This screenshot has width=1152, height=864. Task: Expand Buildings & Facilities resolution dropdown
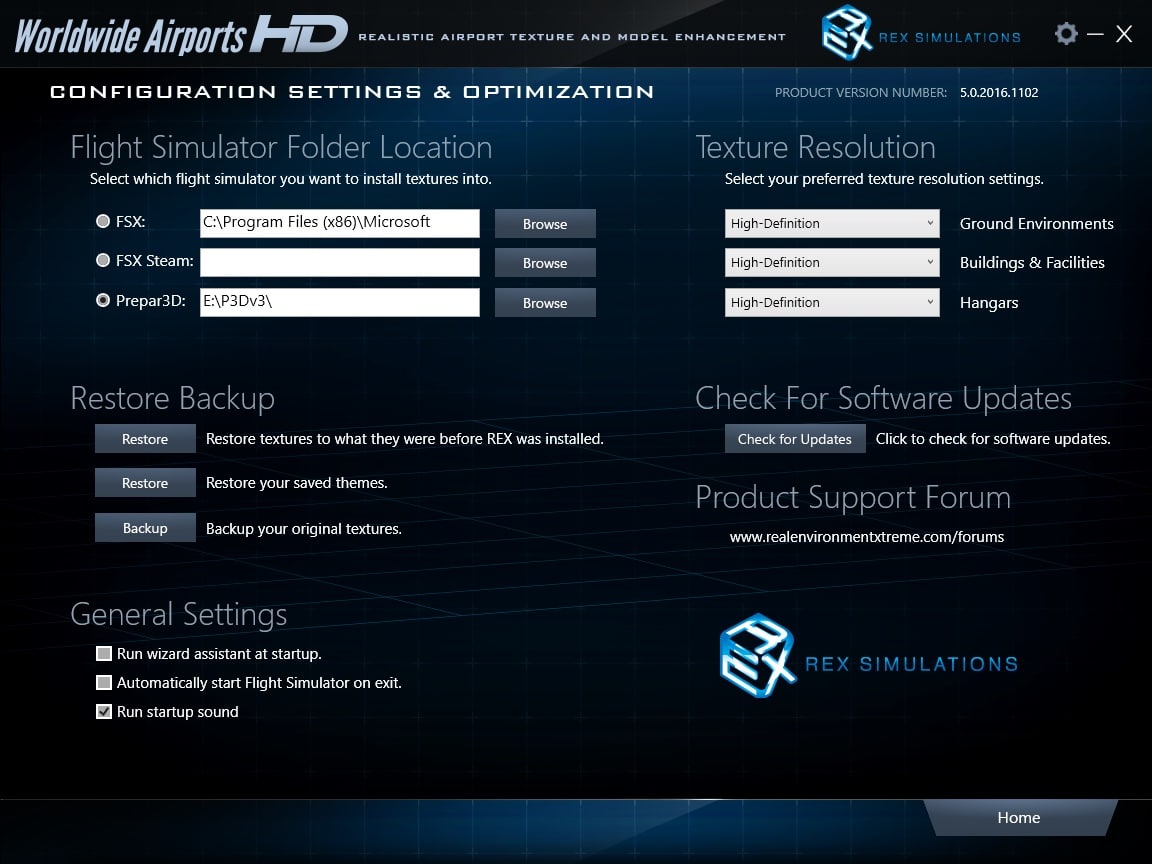[832, 263]
